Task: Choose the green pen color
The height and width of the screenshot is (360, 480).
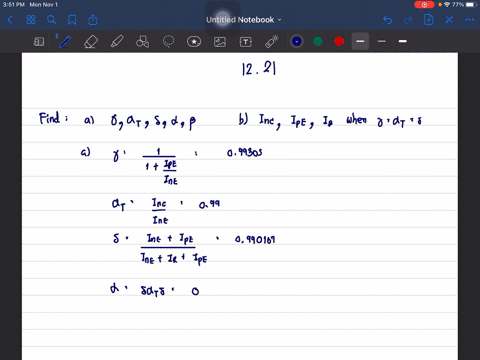Action: (318, 41)
